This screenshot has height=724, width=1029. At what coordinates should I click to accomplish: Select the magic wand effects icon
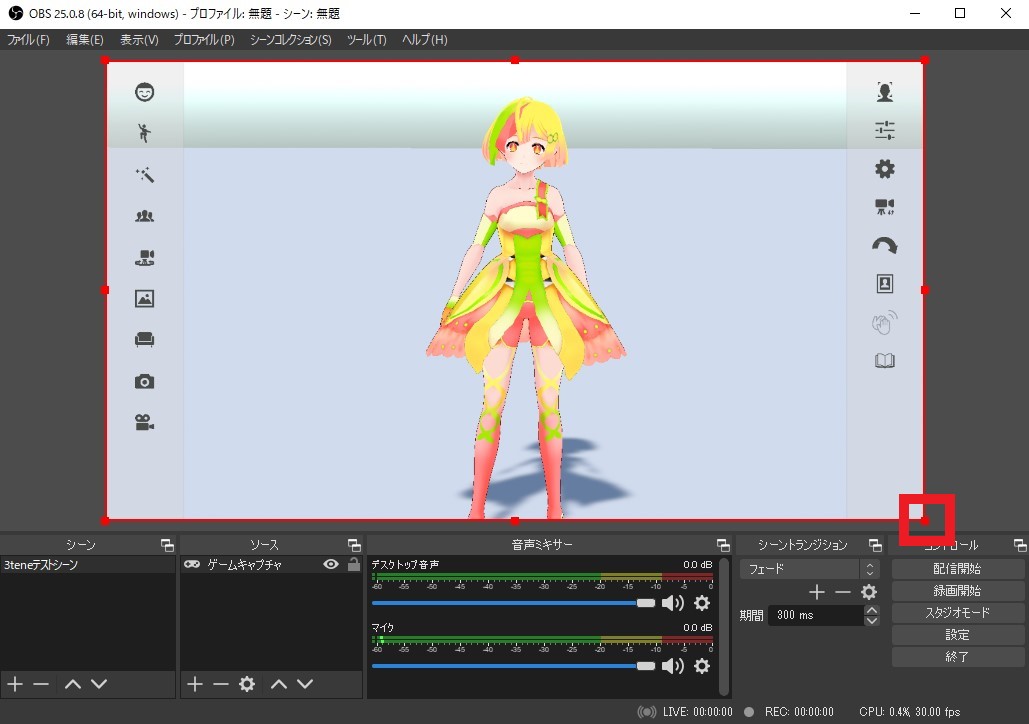(x=144, y=175)
